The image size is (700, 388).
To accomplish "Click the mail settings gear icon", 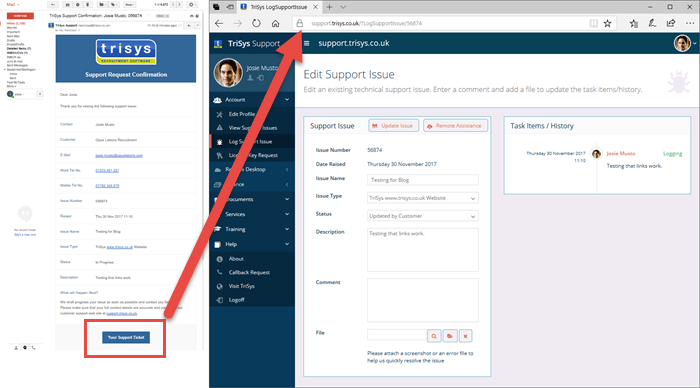I will tap(192, 4).
